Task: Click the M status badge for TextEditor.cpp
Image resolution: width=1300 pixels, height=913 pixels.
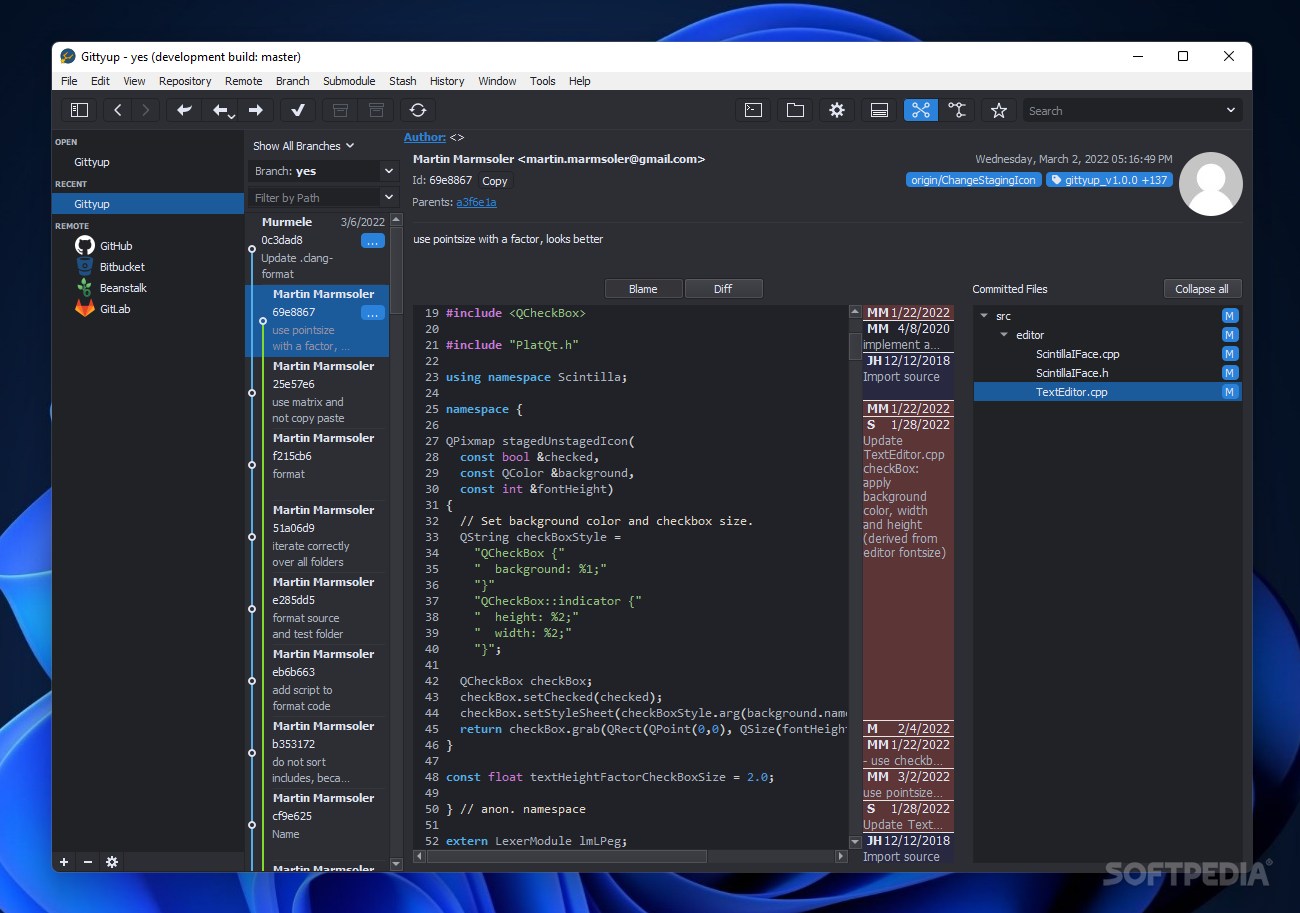Action: click(1230, 392)
